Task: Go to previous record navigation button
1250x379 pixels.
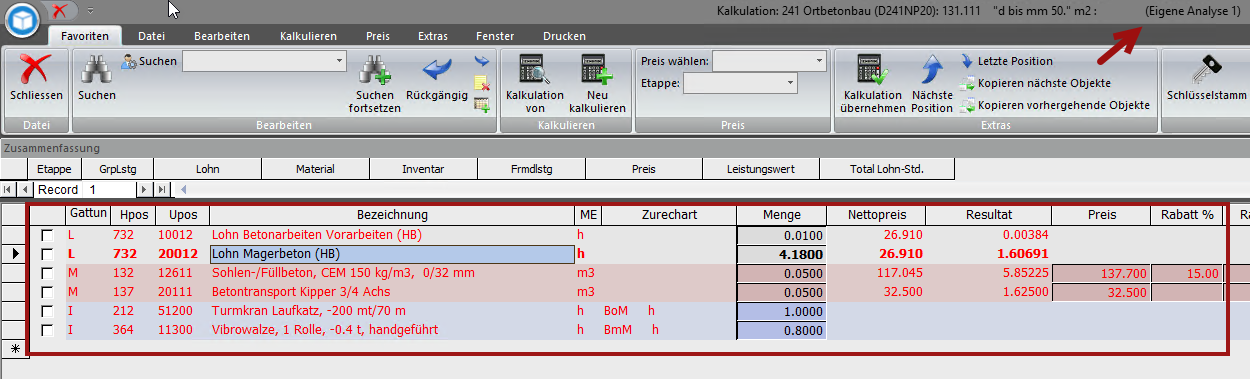Action: [24, 189]
